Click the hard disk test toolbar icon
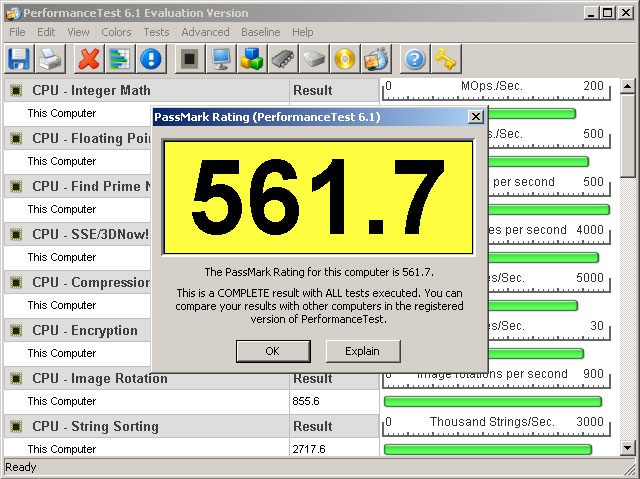The width and height of the screenshot is (640, 479). (314, 59)
